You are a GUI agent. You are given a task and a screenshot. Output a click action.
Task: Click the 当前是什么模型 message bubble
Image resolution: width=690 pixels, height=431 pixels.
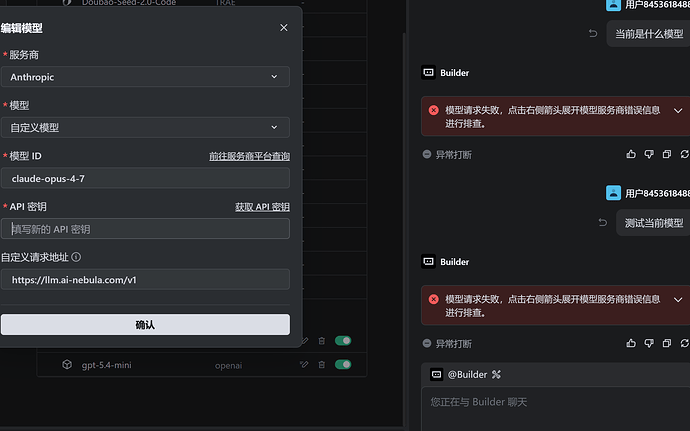648,33
